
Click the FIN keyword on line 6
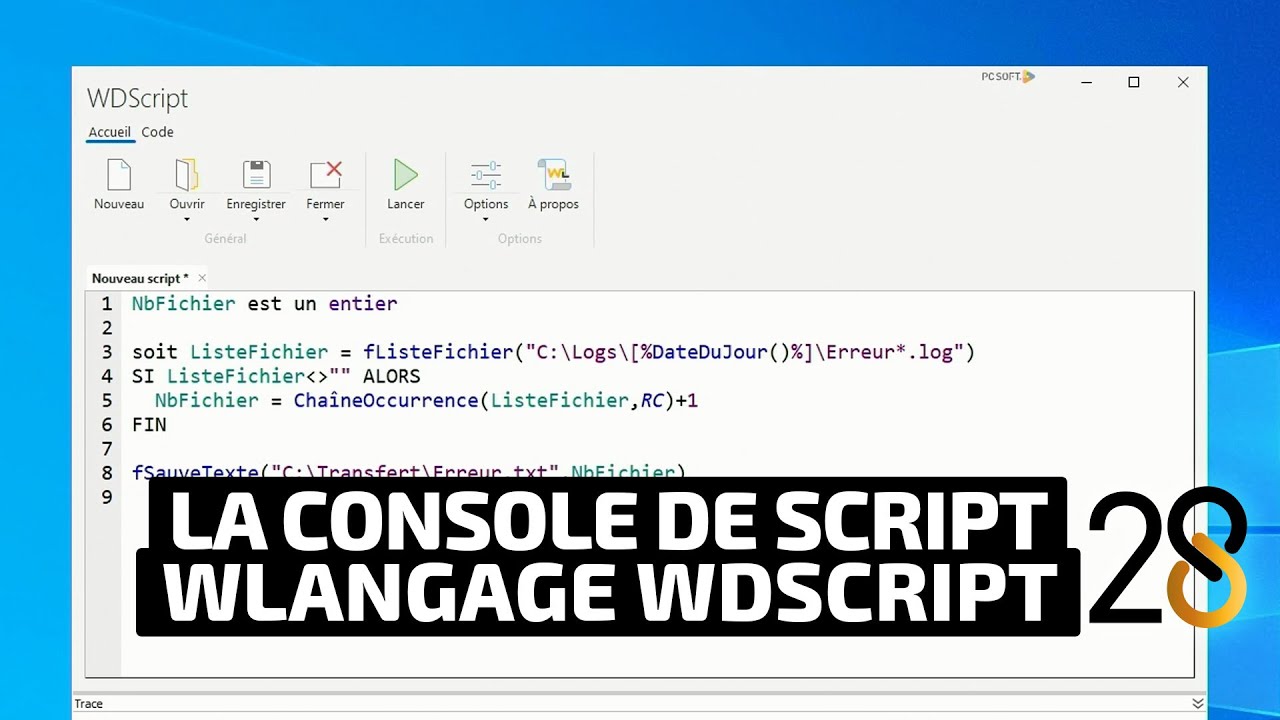pos(149,424)
